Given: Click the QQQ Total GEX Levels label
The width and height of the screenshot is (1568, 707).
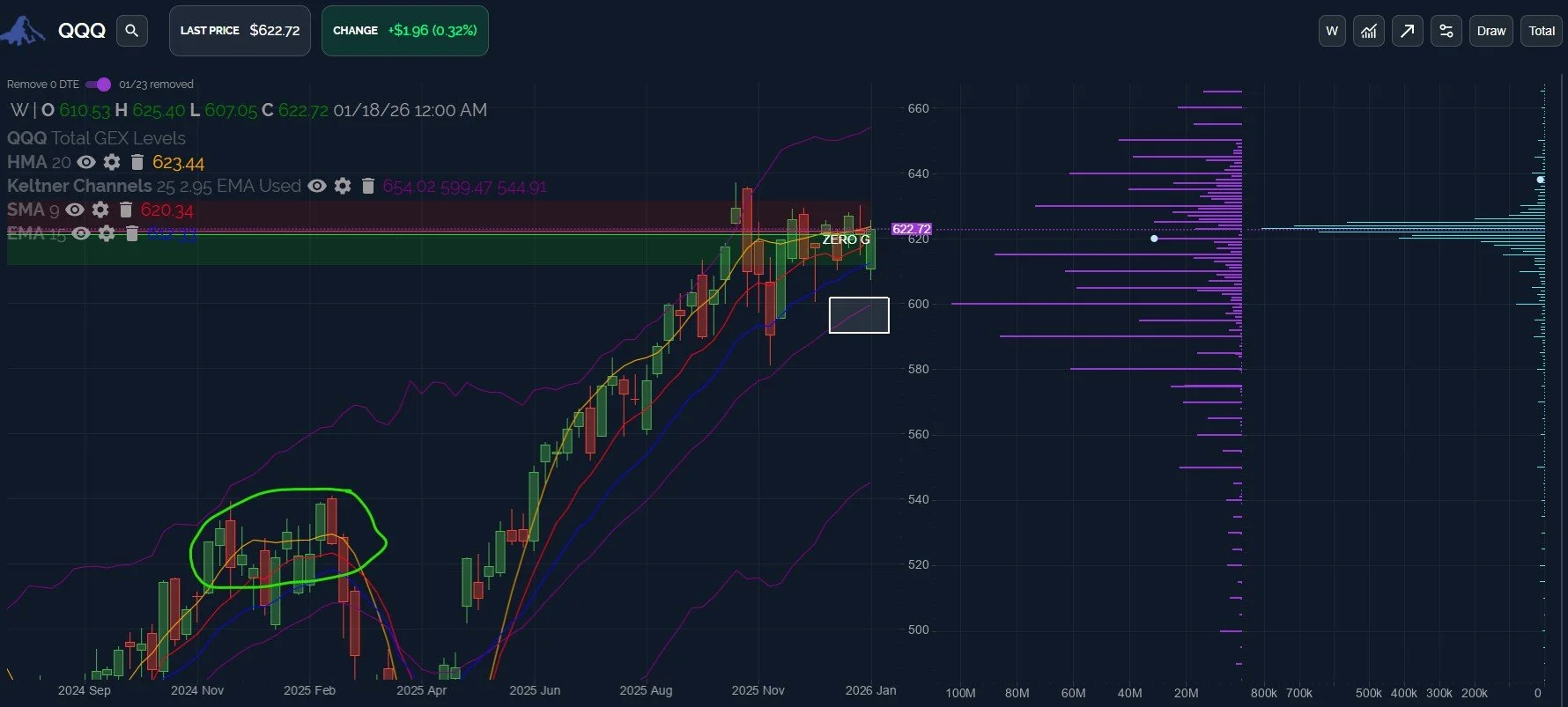Looking at the screenshot, I should pos(96,138).
